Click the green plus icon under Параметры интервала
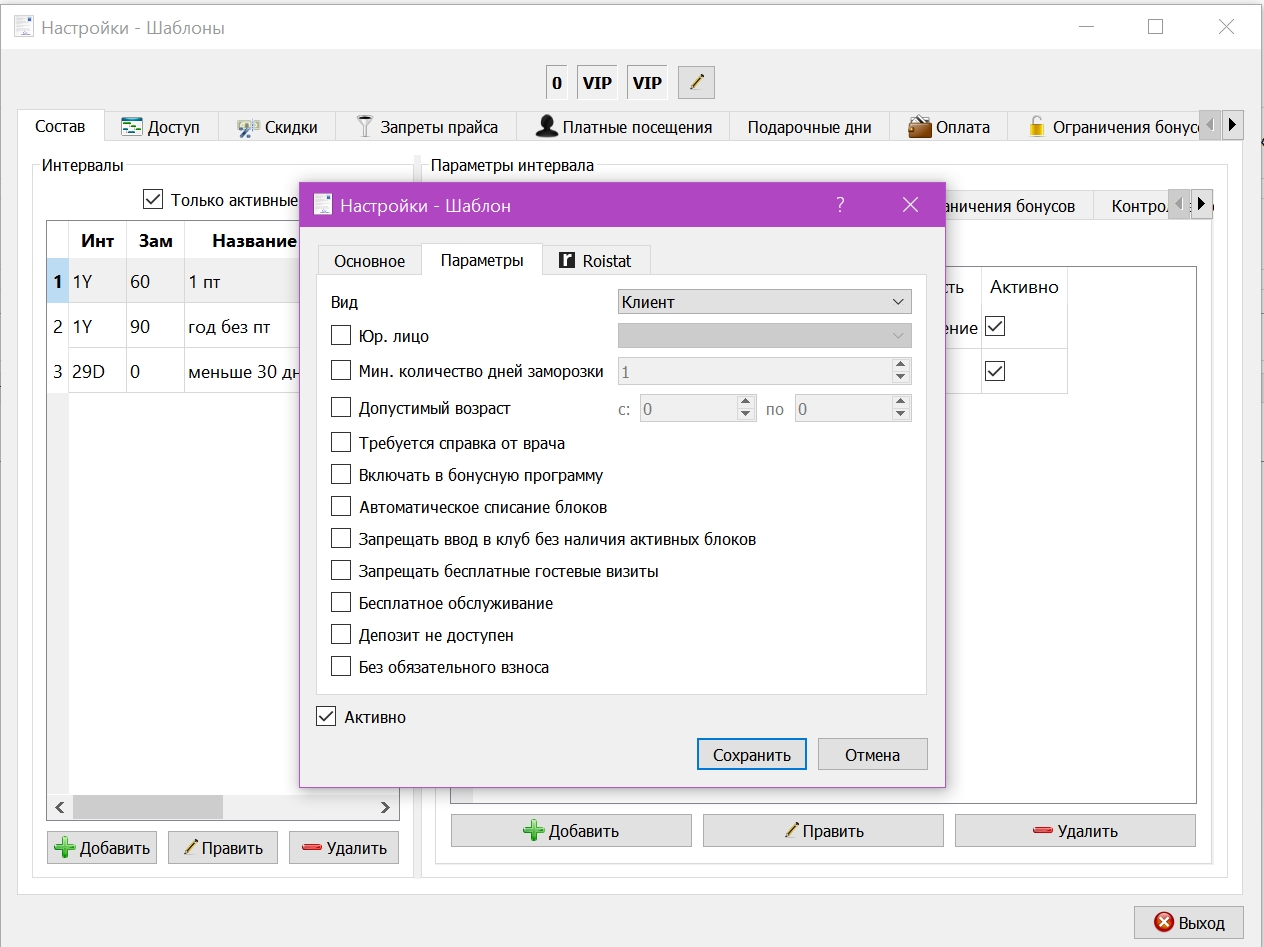 pos(534,831)
